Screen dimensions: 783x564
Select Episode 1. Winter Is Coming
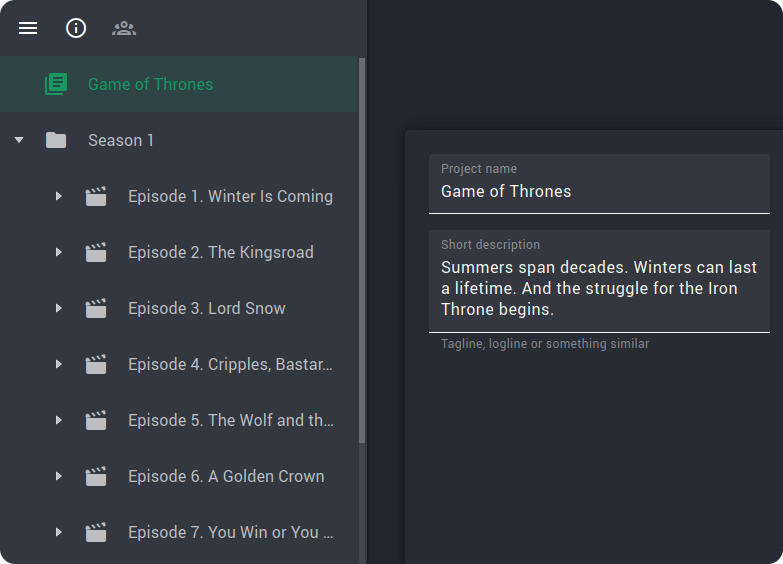(179, 196)
